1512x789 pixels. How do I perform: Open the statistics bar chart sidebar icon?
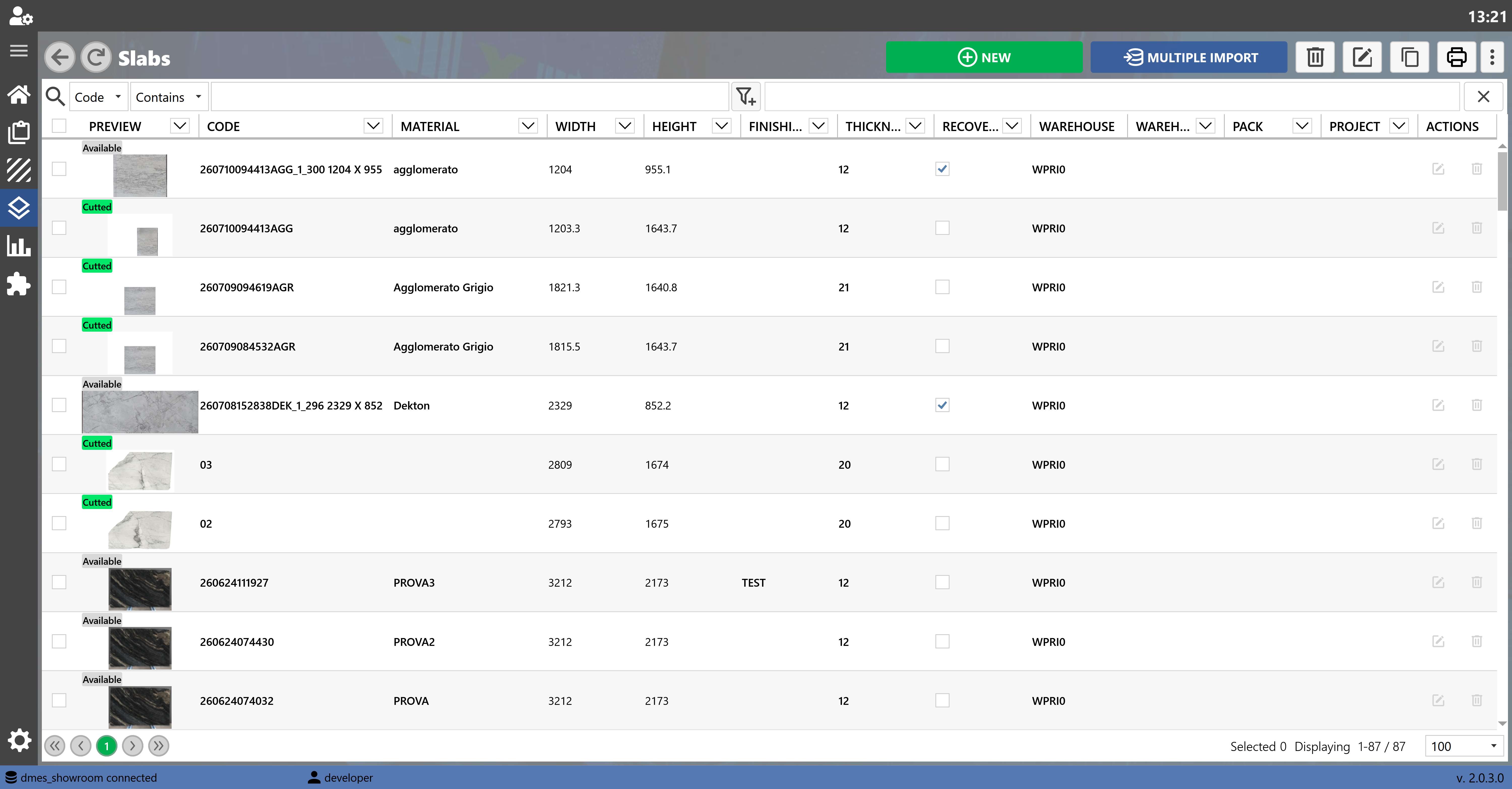pyautogui.click(x=19, y=246)
